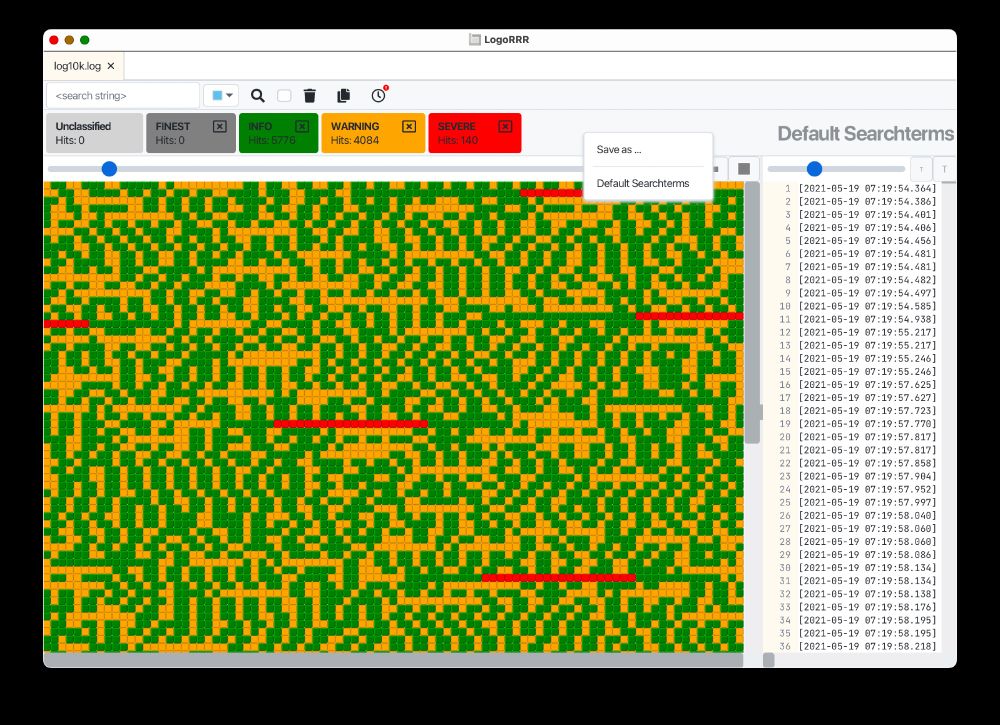Toggle the FINEST filter button

coord(191,133)
